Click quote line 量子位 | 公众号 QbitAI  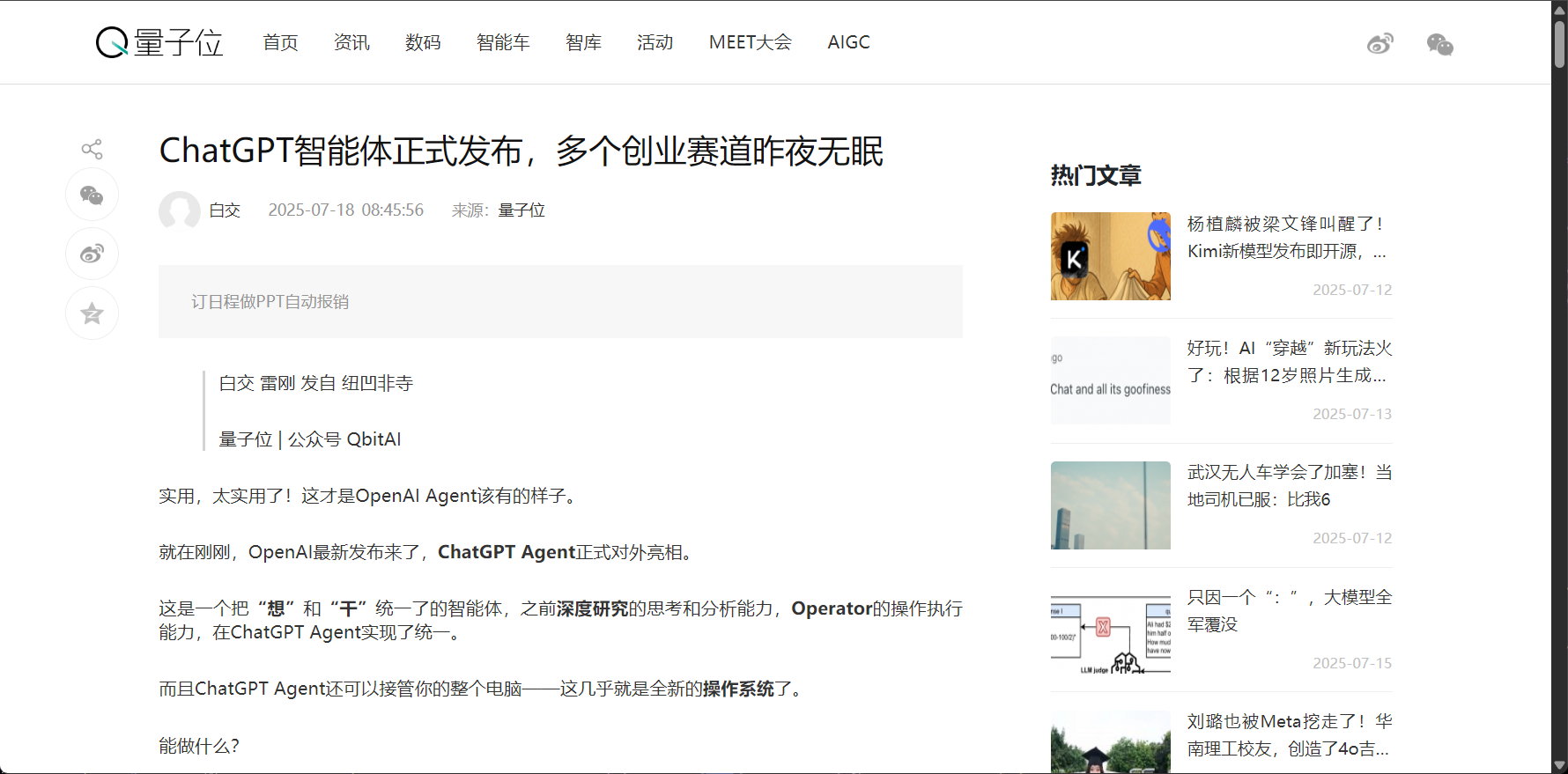pos(310,439)
